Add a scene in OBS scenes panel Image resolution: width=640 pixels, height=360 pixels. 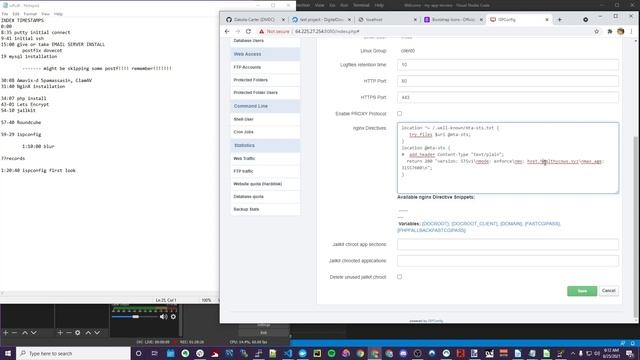pyautogui.click(x=6, y=333)
